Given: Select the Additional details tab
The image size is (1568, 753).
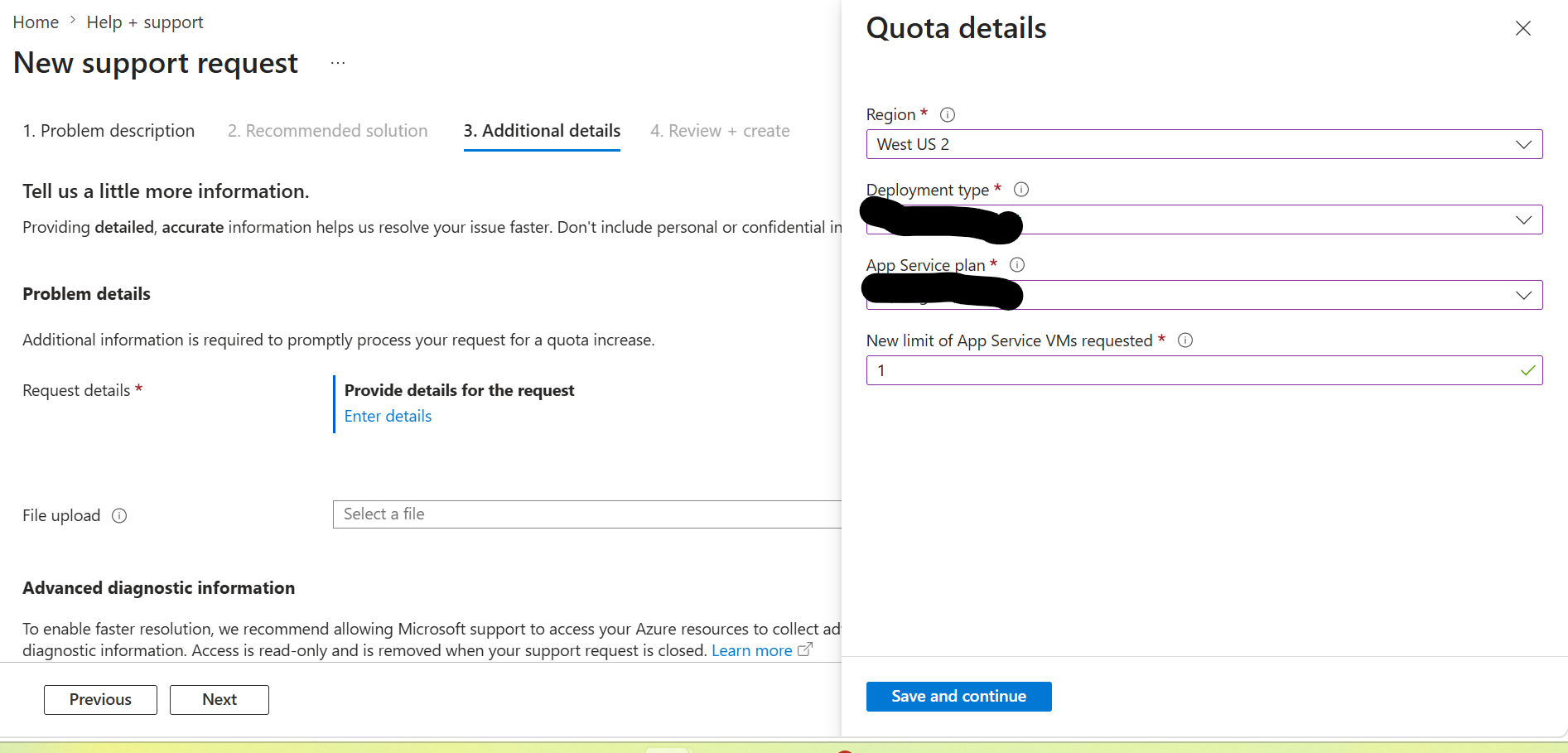Looking at the screenshot, I should pos(542,131).
